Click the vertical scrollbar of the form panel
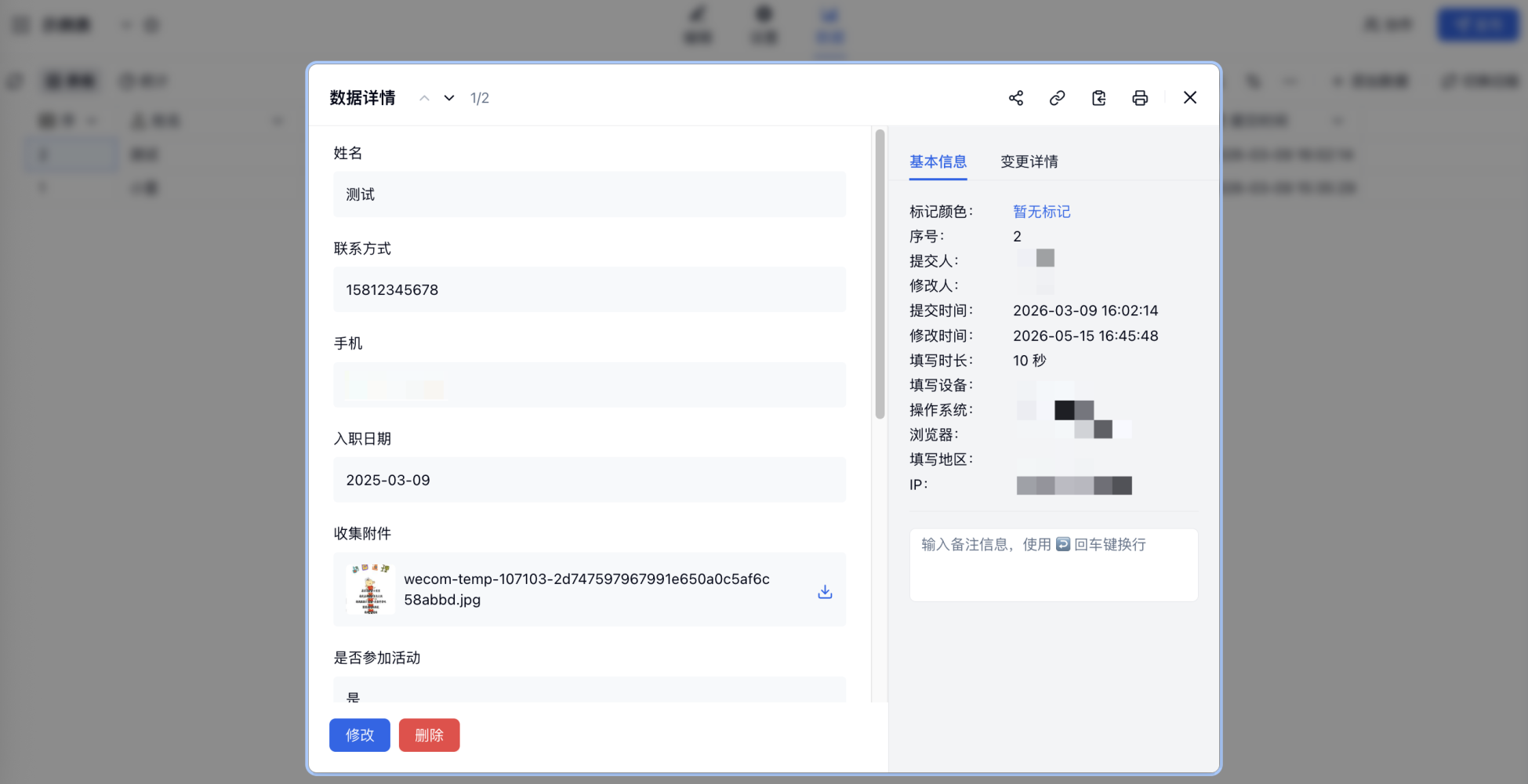 point(880,274)
